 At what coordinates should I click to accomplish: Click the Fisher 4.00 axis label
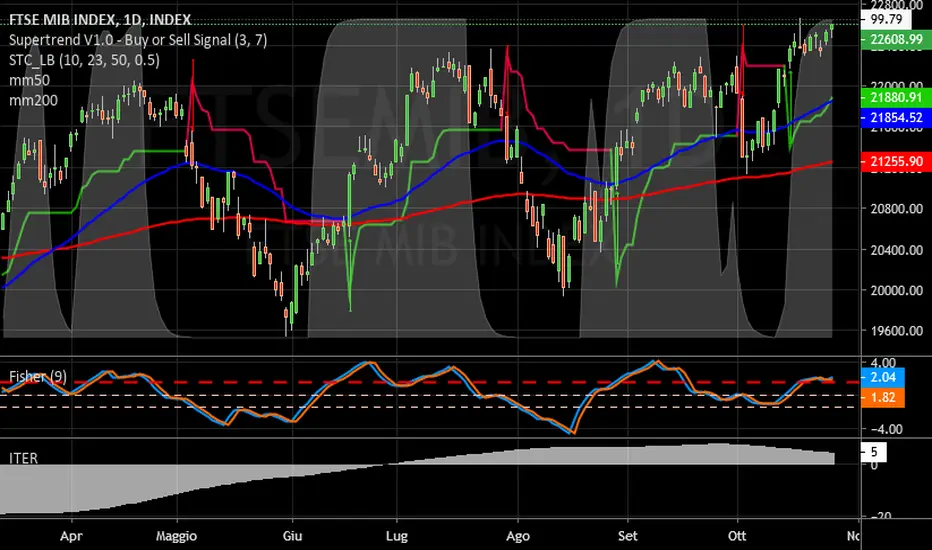pyautogui.click(x=883, y=362)
